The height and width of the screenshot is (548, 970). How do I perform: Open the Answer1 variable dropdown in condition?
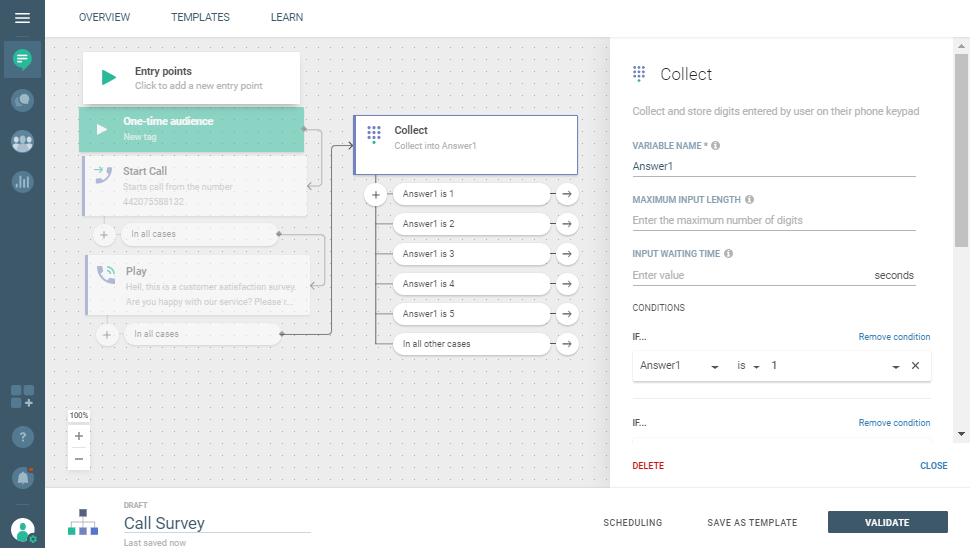714,367
